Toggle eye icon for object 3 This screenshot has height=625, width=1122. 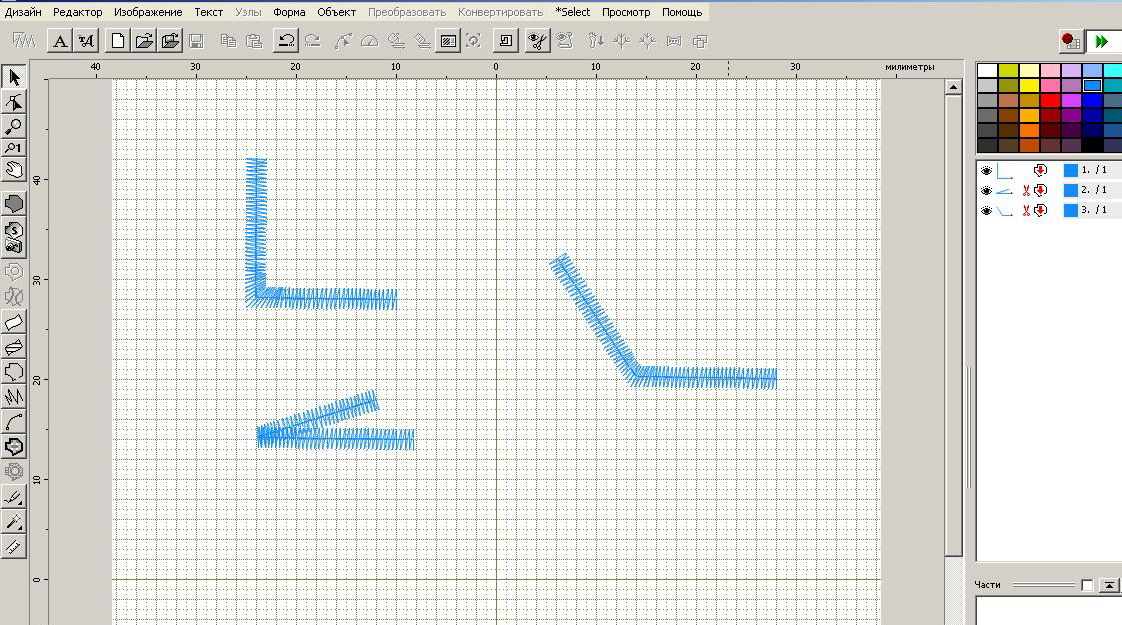[x=986, y=210]
